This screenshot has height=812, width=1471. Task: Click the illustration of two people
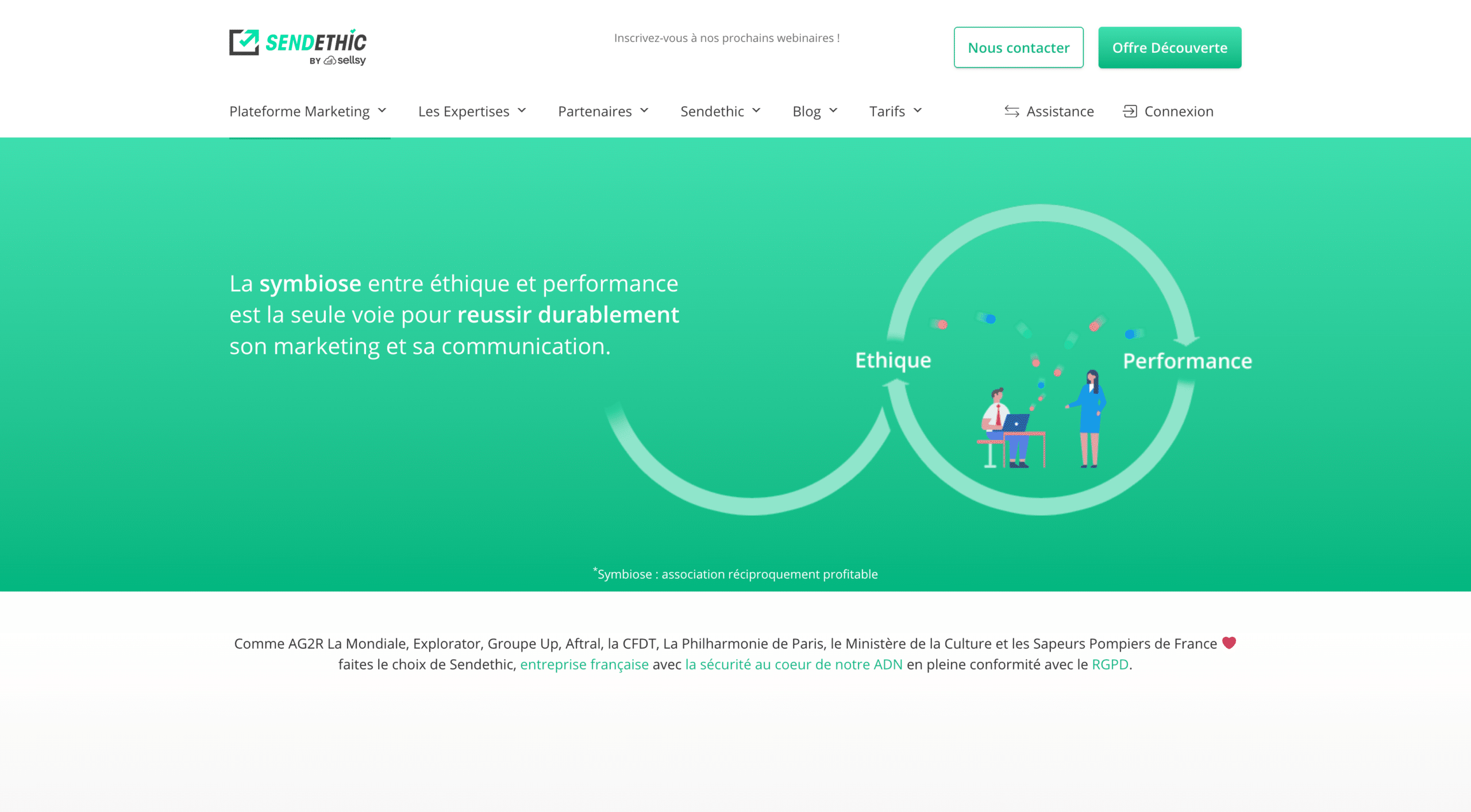(x=1041, y=419)
